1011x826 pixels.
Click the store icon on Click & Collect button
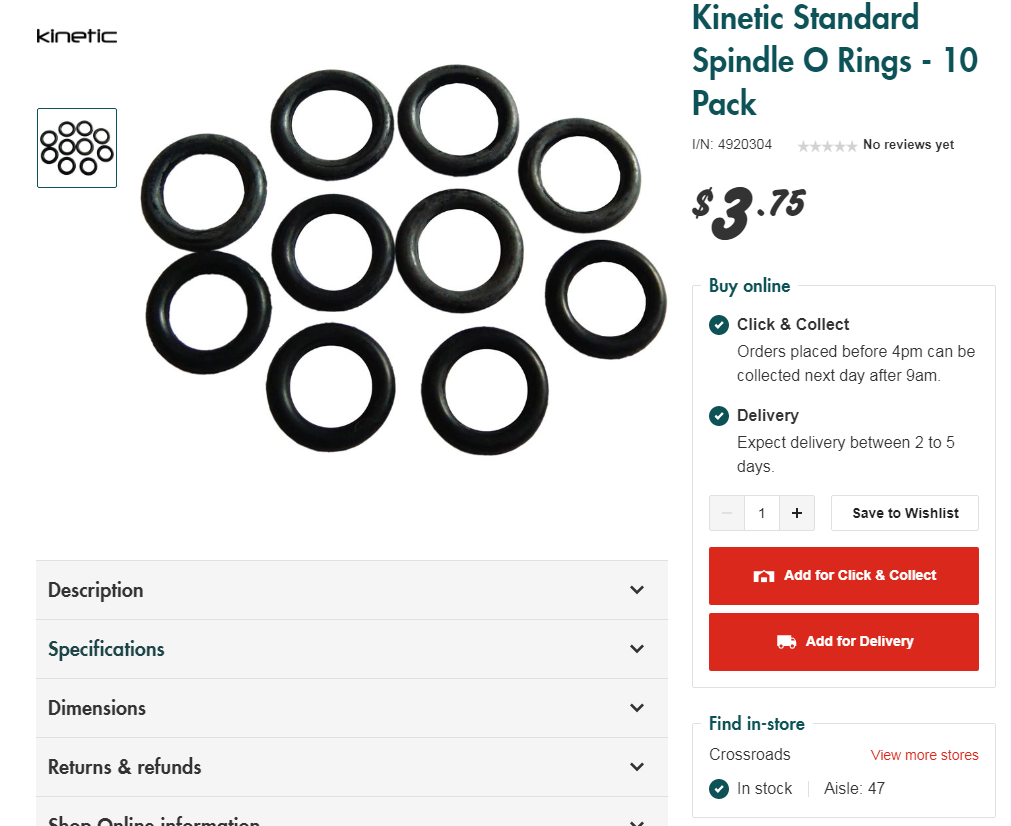coord(764,576)
